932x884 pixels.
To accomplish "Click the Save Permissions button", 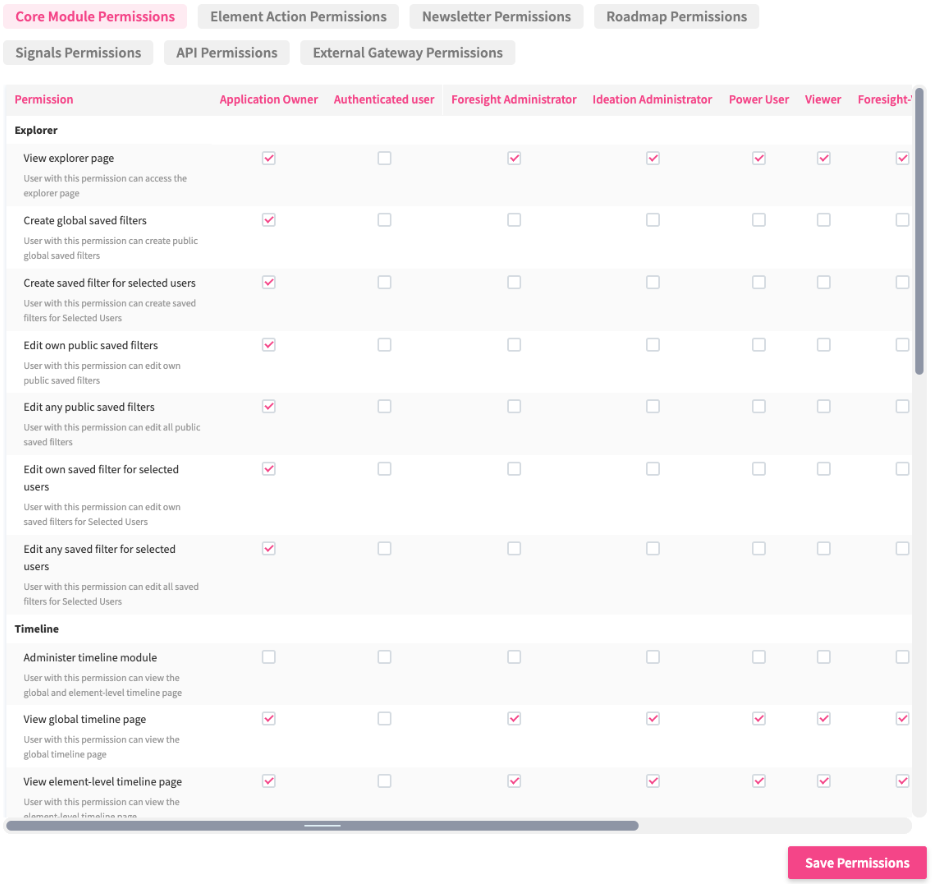I will click(857, 863).
